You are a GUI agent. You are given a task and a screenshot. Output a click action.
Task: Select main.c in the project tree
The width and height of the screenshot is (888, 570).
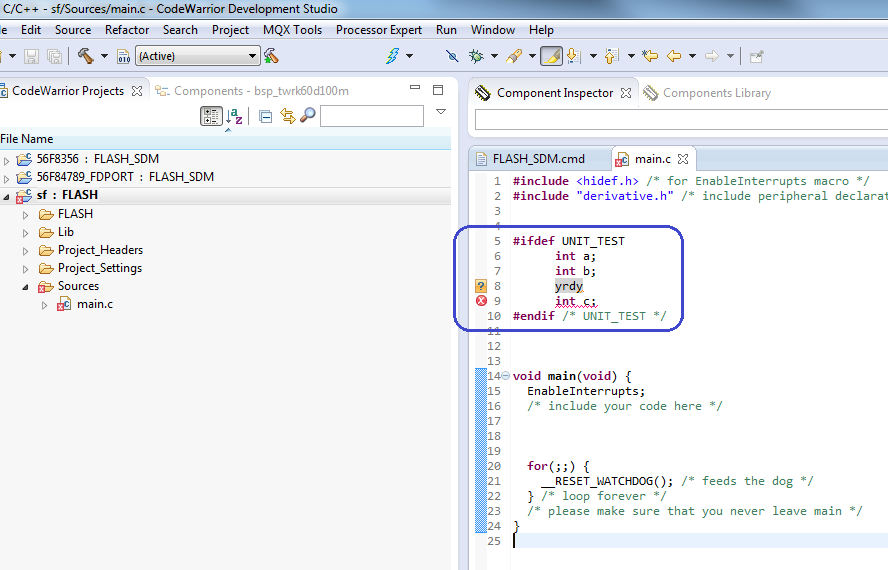coord(95,304)
